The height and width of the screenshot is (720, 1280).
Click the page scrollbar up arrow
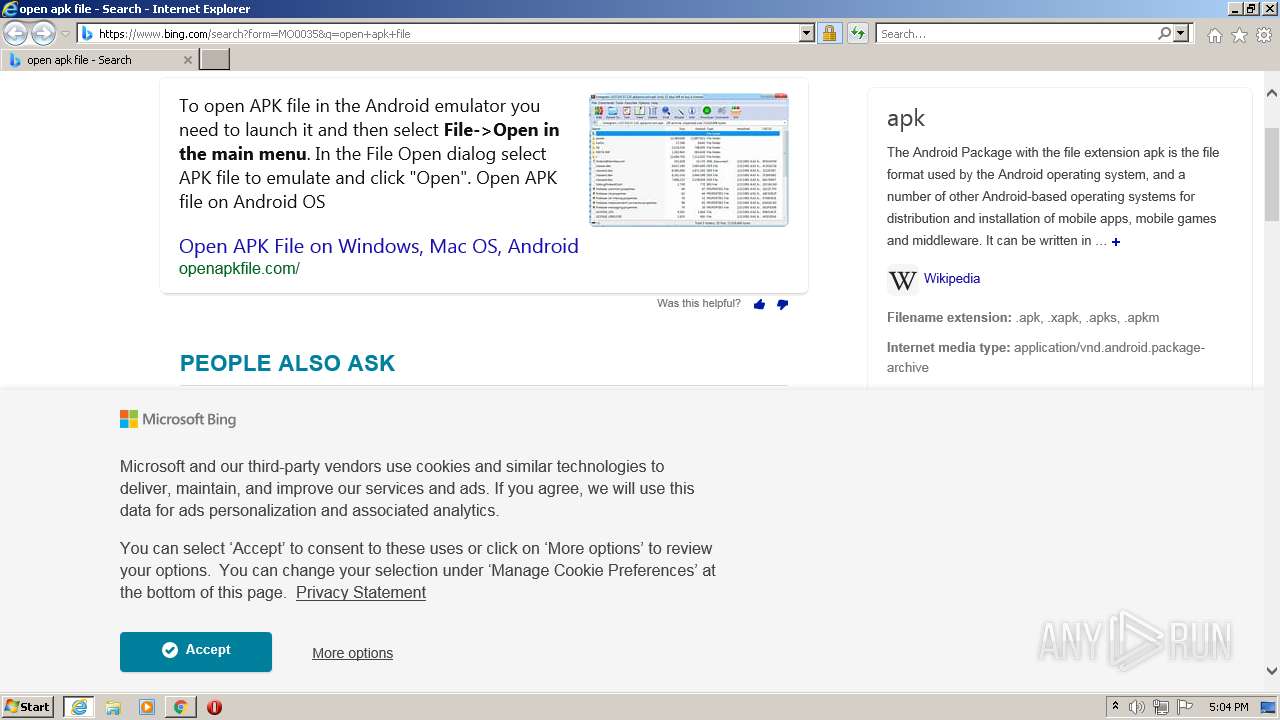point(1272,93)
